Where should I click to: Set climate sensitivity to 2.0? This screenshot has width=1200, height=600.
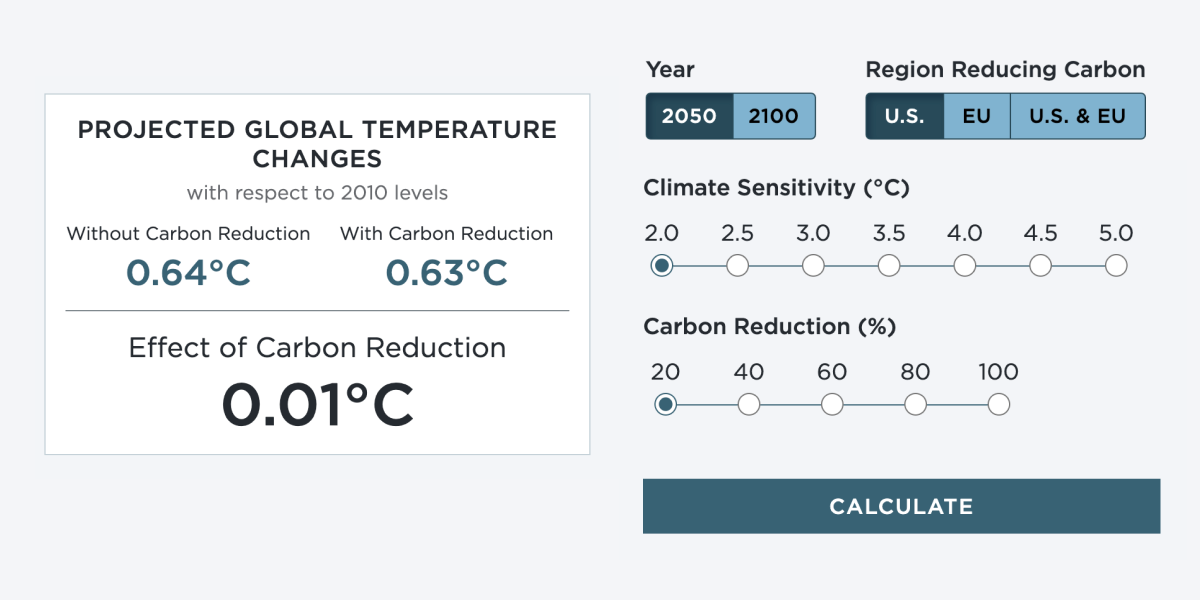[662, 265]
